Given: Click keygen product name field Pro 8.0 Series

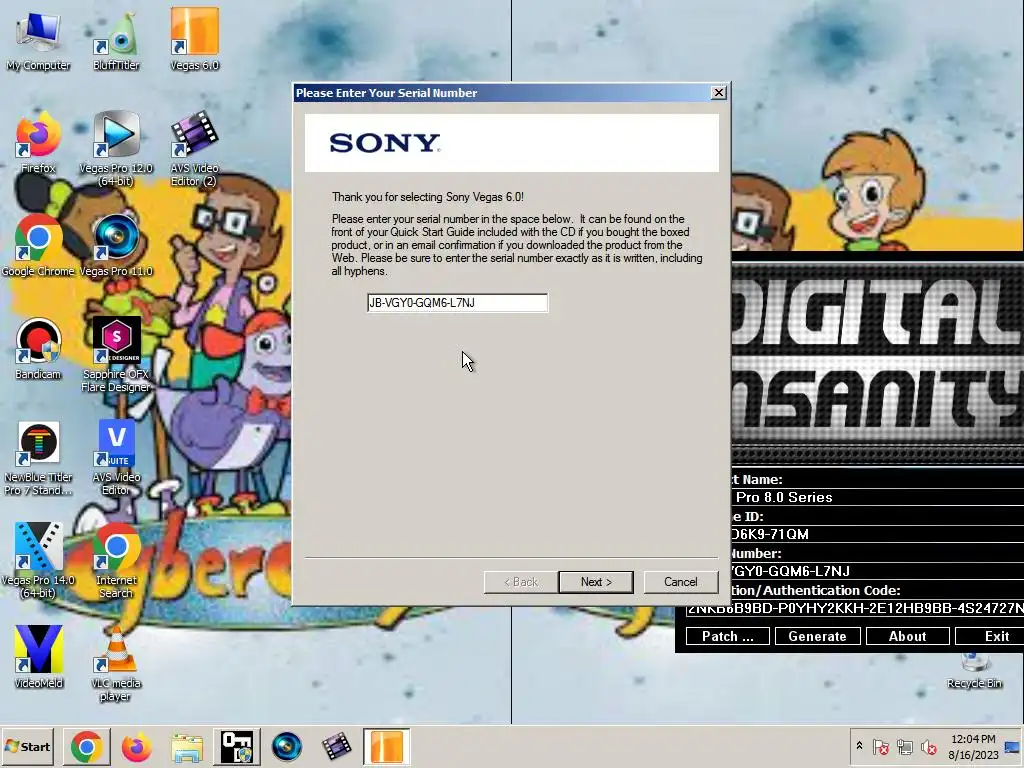Looking at the screenshot, I should 877,497.
